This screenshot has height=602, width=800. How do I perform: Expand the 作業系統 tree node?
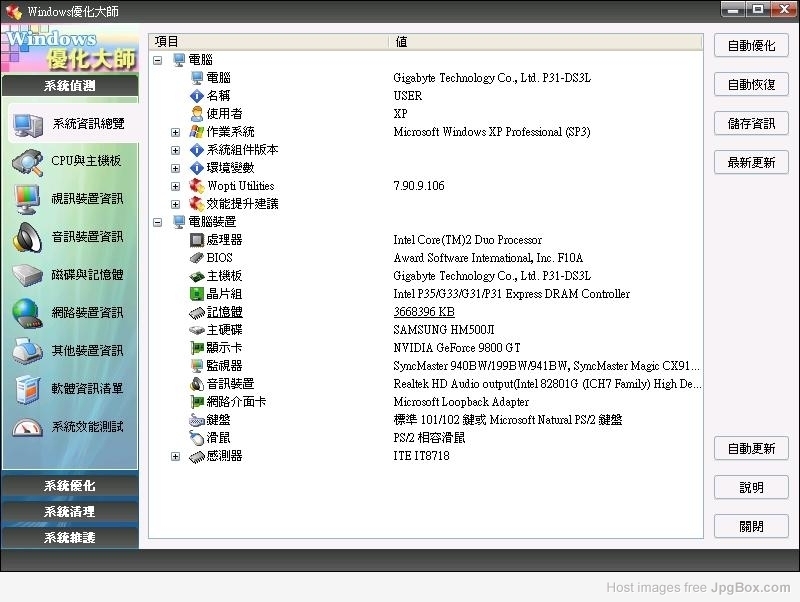coord(176,132)
